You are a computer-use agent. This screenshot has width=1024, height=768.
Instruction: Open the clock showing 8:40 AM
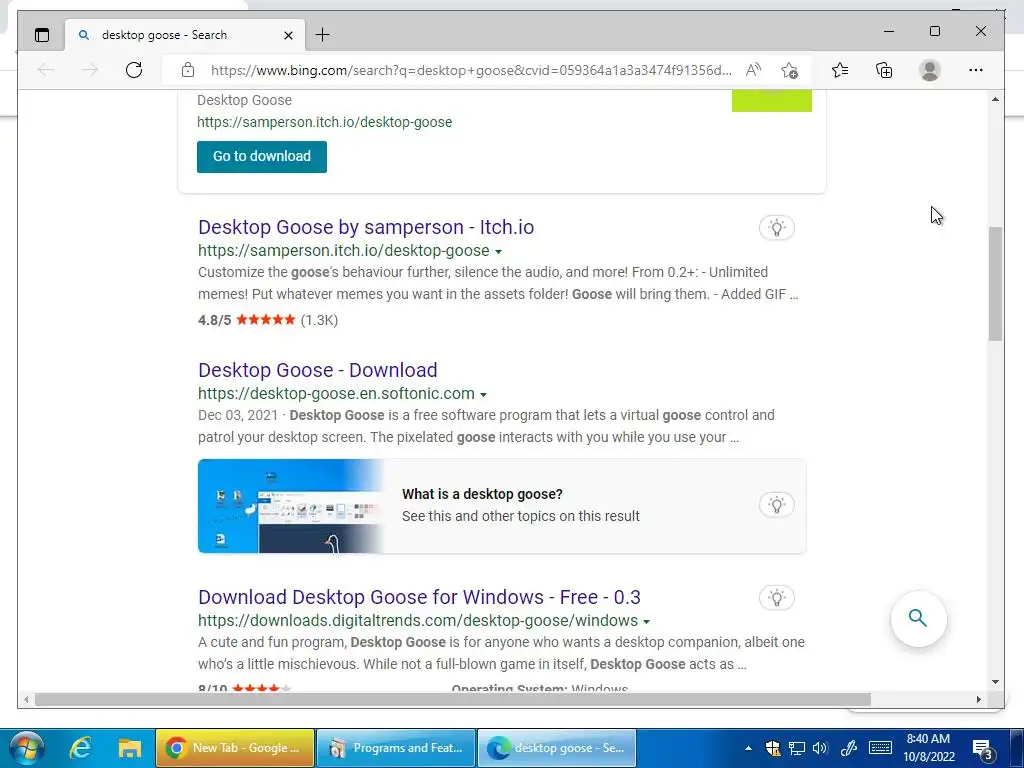pyautogui.click(x=928, y=748)
